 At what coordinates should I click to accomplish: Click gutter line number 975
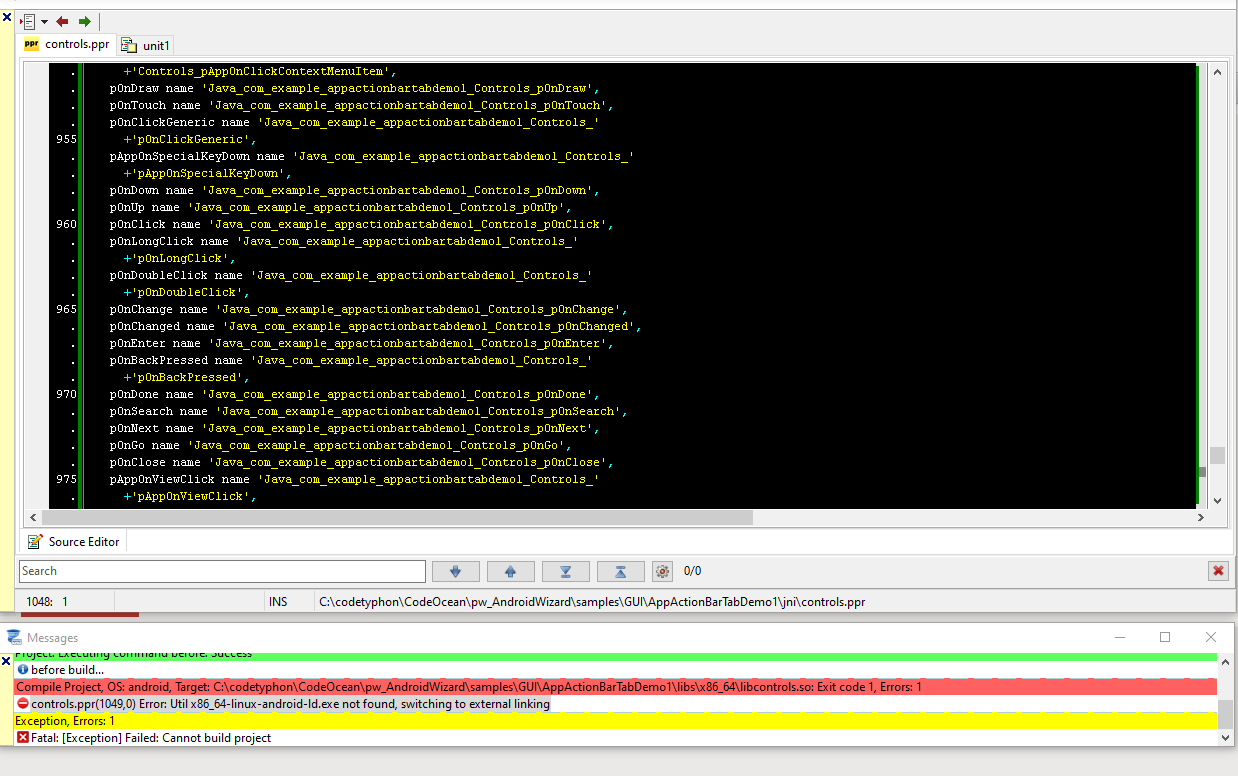tap(66, 479)
